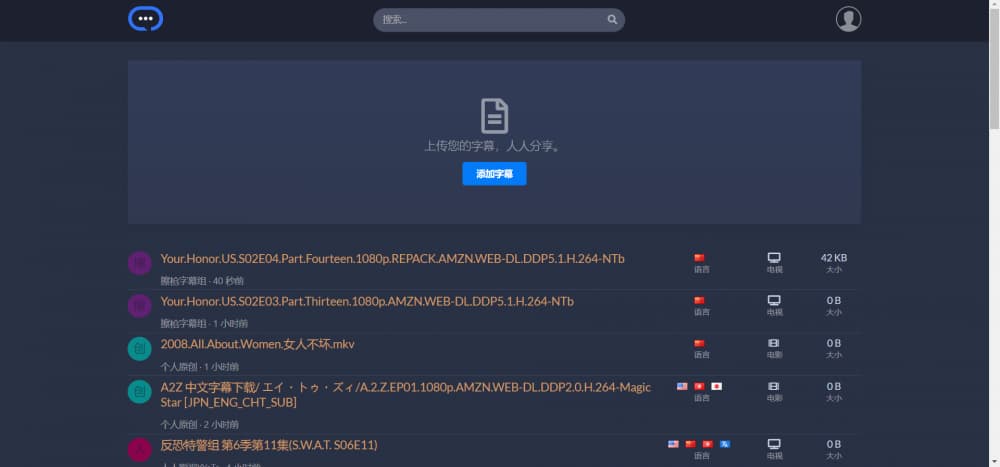Click the Hong Kong flag on A2Z row
Screen dimensions: 1000x467
(x=700, y=386)
